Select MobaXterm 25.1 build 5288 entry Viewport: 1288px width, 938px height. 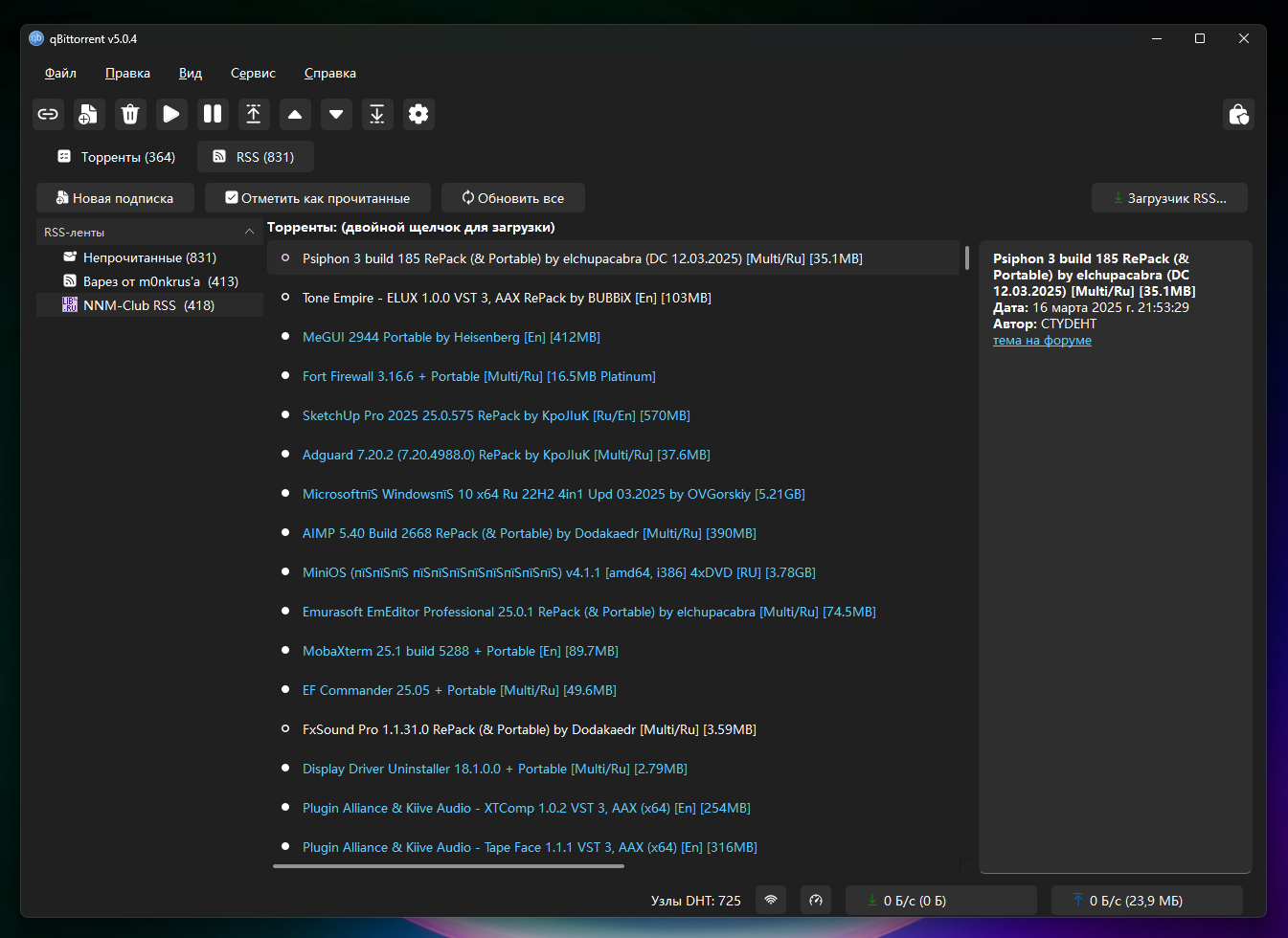coord(613,651)
